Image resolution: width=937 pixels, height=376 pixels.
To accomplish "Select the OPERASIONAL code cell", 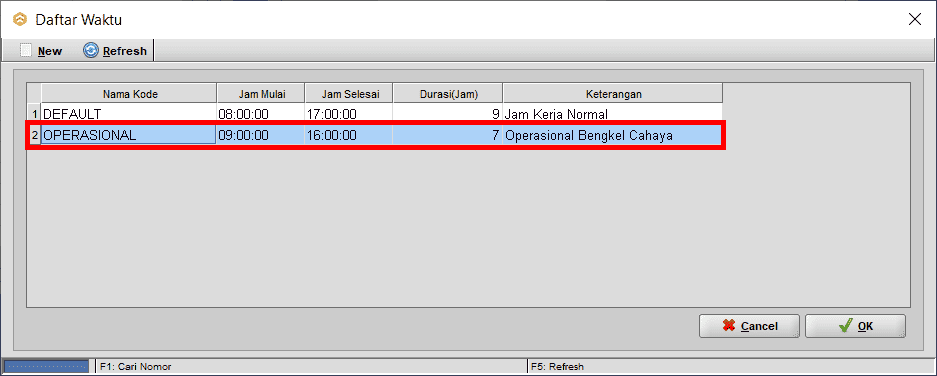I will click(128, 136).
